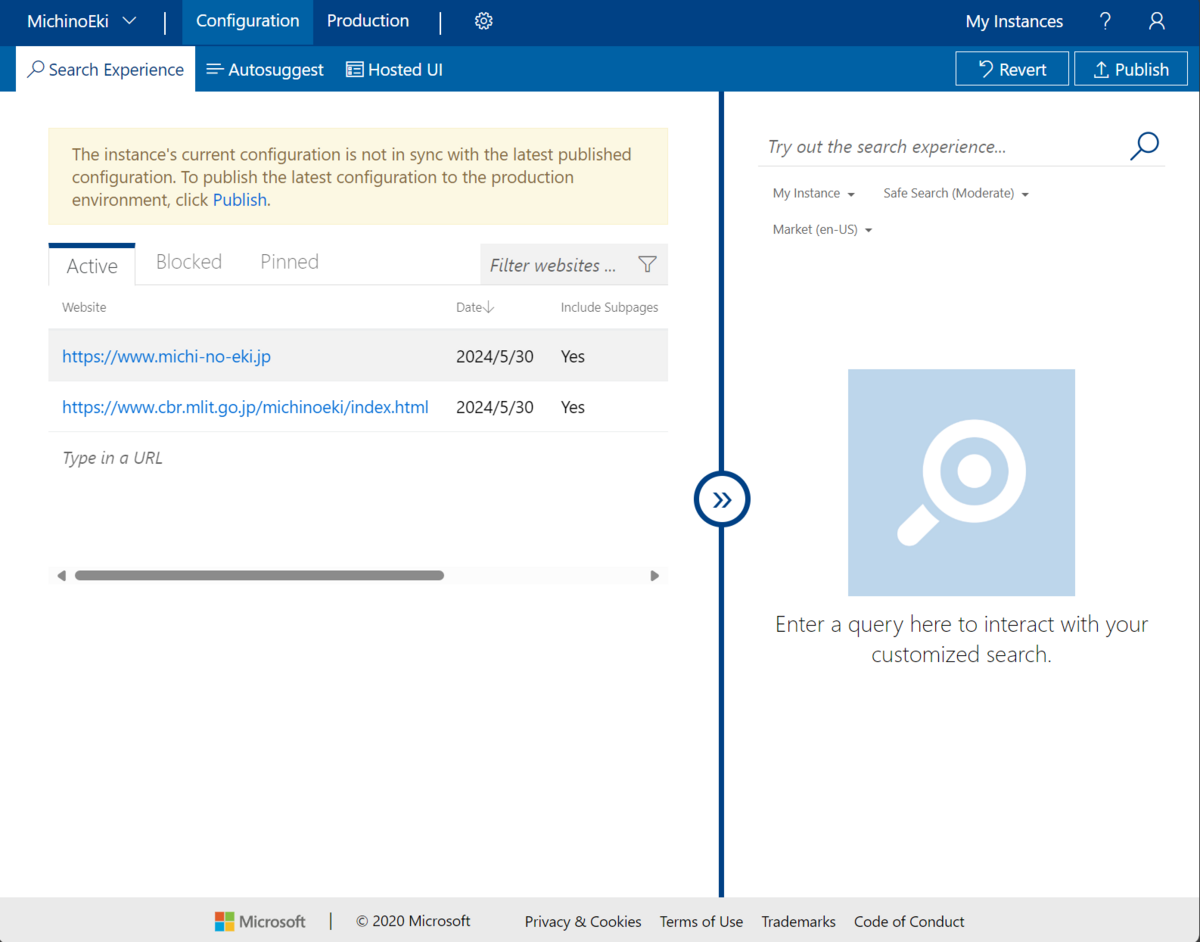Viewport: 1200px width, 942px height.
Task: Select the Search Experience tab
Action: pos(106,69)
